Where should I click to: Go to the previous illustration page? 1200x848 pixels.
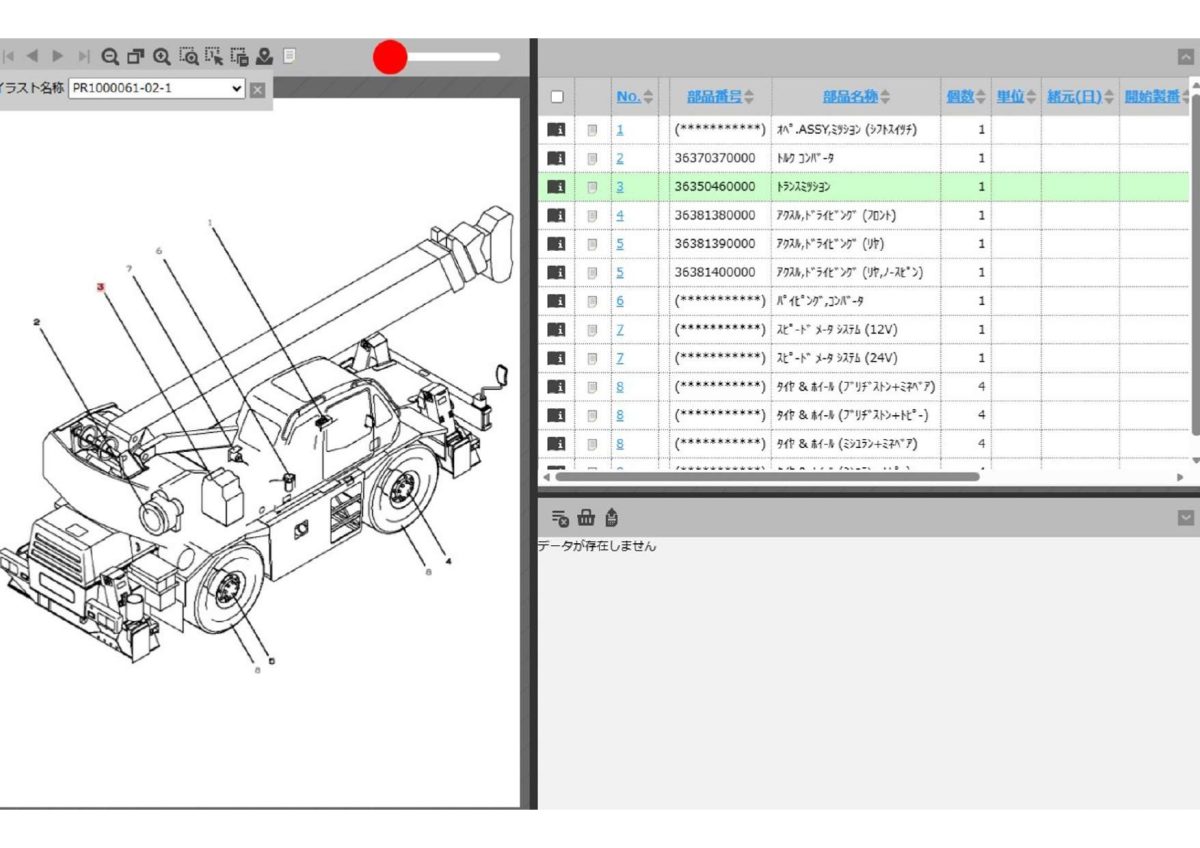32,56
